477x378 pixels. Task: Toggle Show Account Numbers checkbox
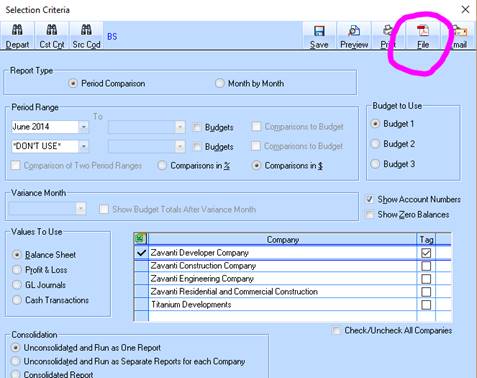click(x=369, y=199)
